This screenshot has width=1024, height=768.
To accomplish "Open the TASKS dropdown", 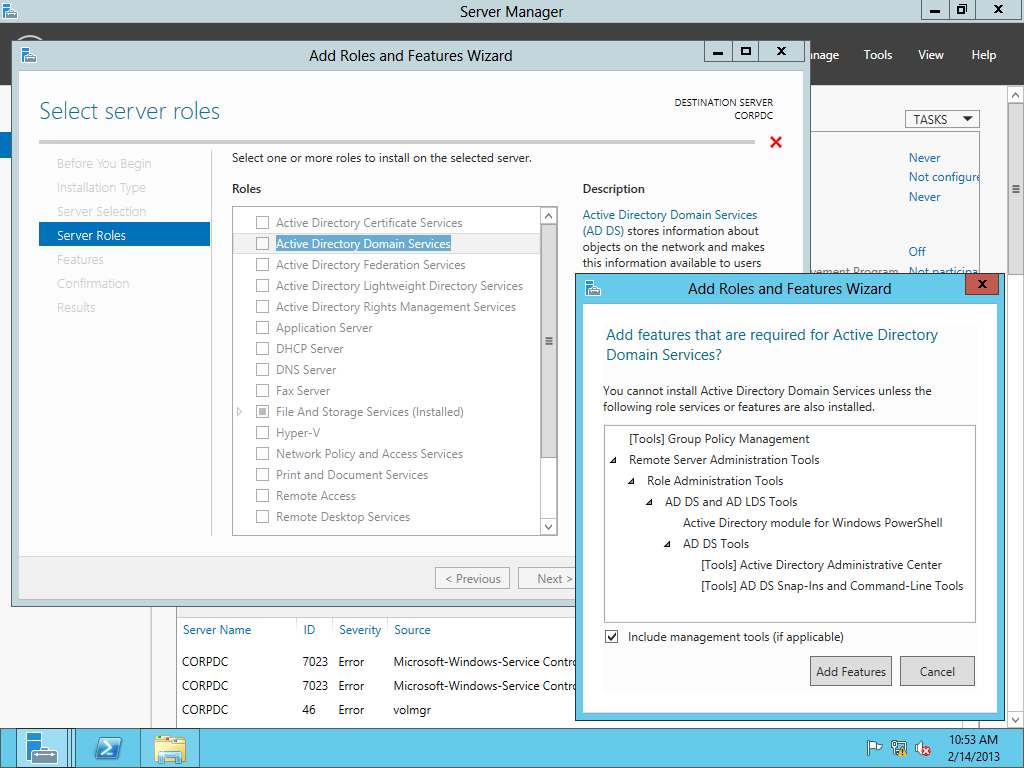I will click(x=942, y=119).
